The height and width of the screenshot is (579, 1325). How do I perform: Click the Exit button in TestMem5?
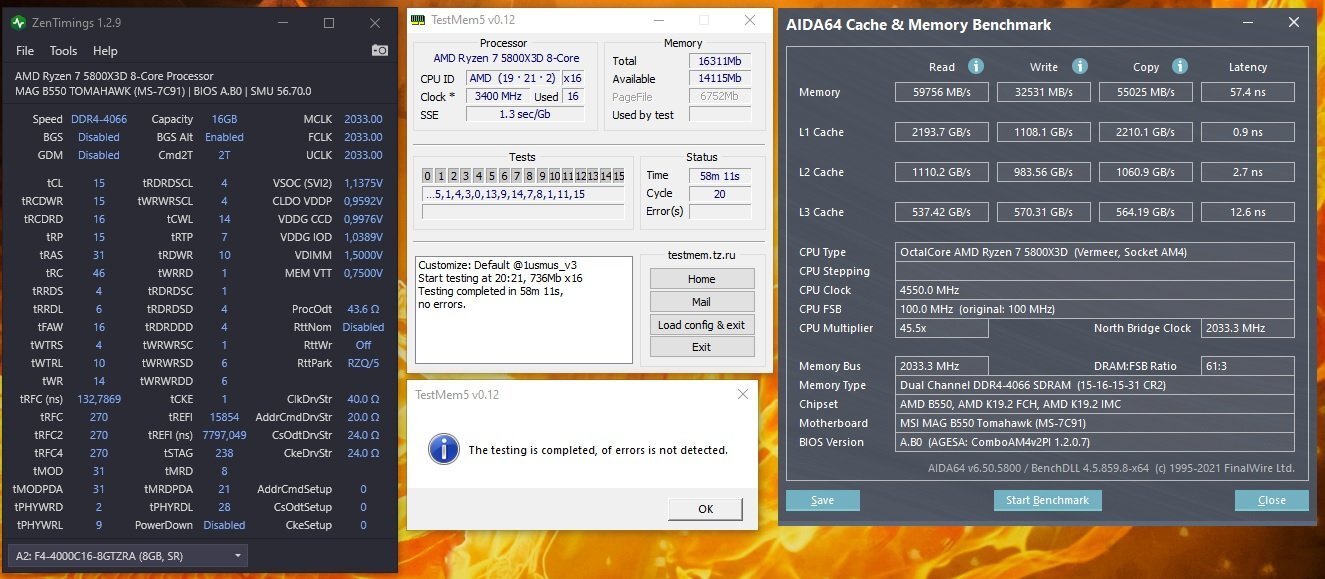[x=701, y=346]
